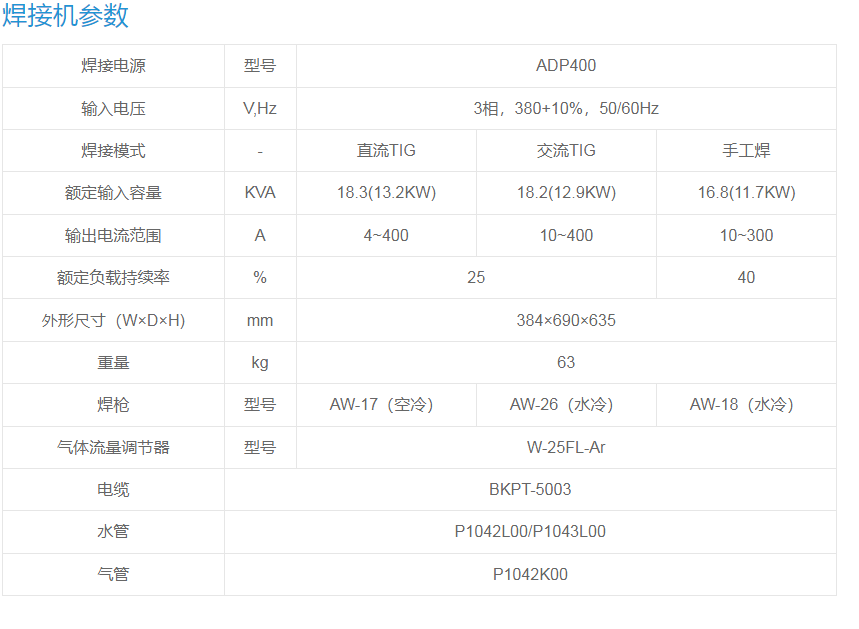Screen dimensions: 859x629
Task: Click the W-25FL-Ar gas regulator model
Action: [x=566, y=448]
